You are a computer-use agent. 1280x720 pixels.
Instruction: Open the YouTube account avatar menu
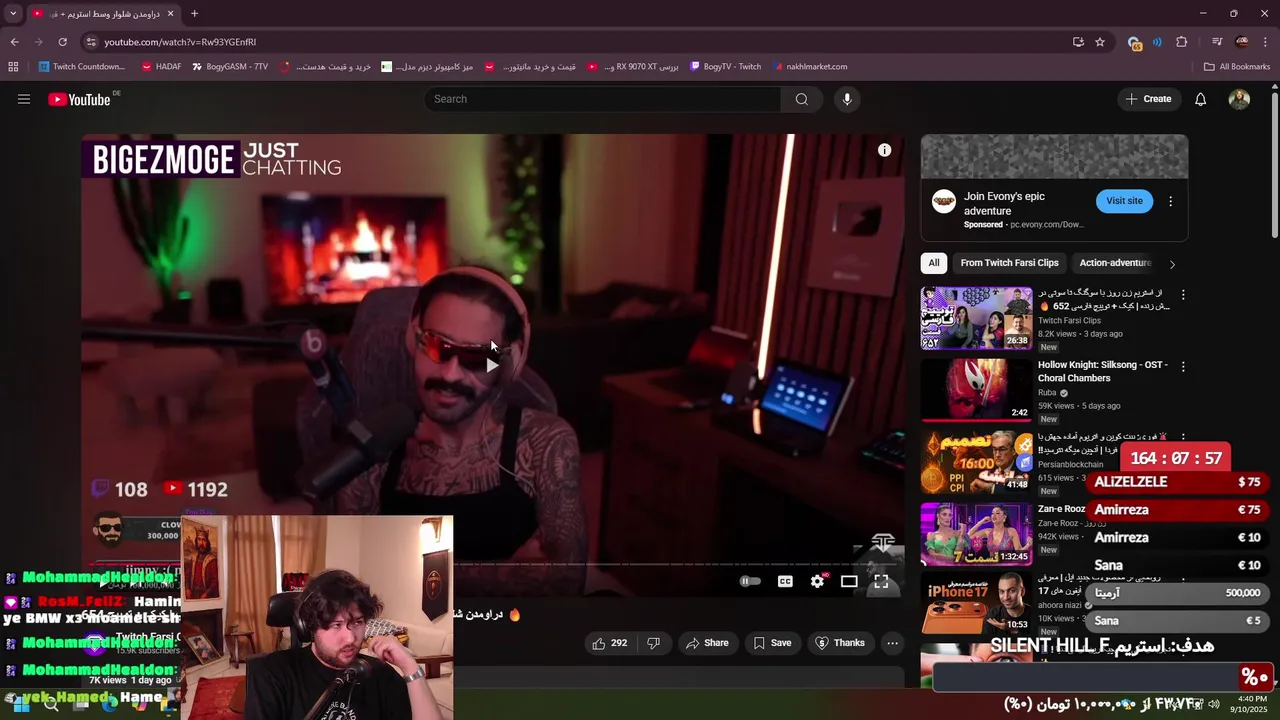[1239, 99]
